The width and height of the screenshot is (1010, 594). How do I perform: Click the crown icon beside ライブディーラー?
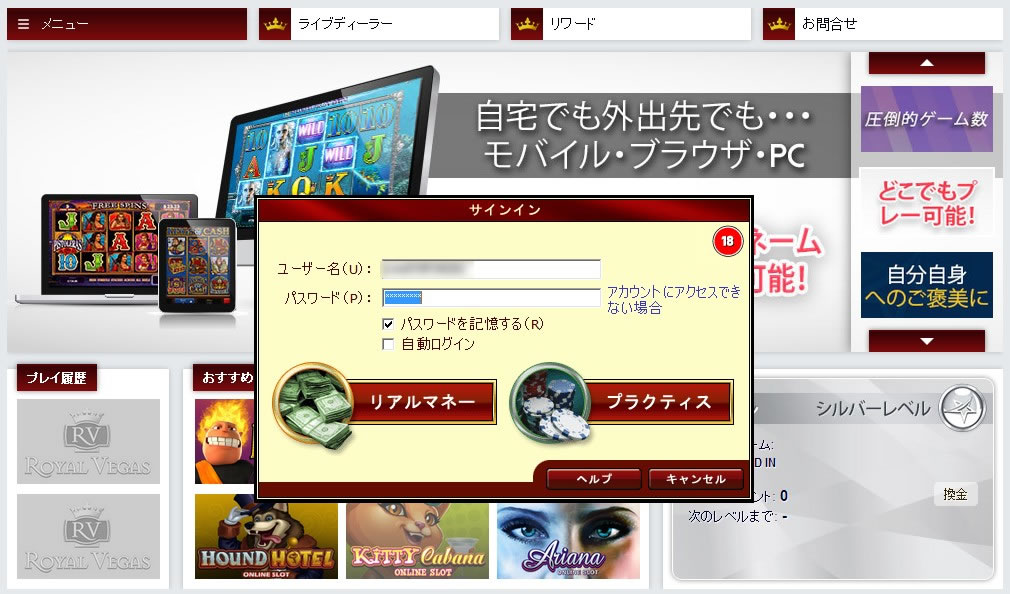click(275, 24)
